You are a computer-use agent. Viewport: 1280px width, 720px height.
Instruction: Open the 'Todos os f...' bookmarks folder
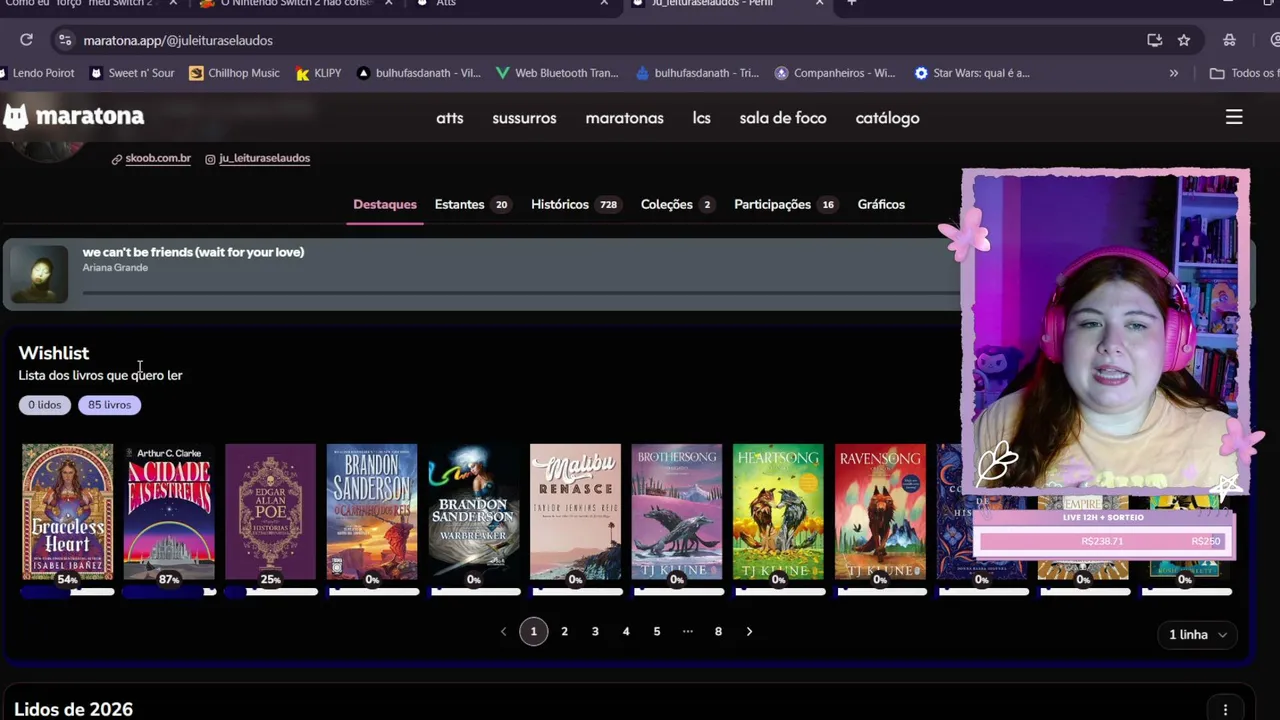1244,73
